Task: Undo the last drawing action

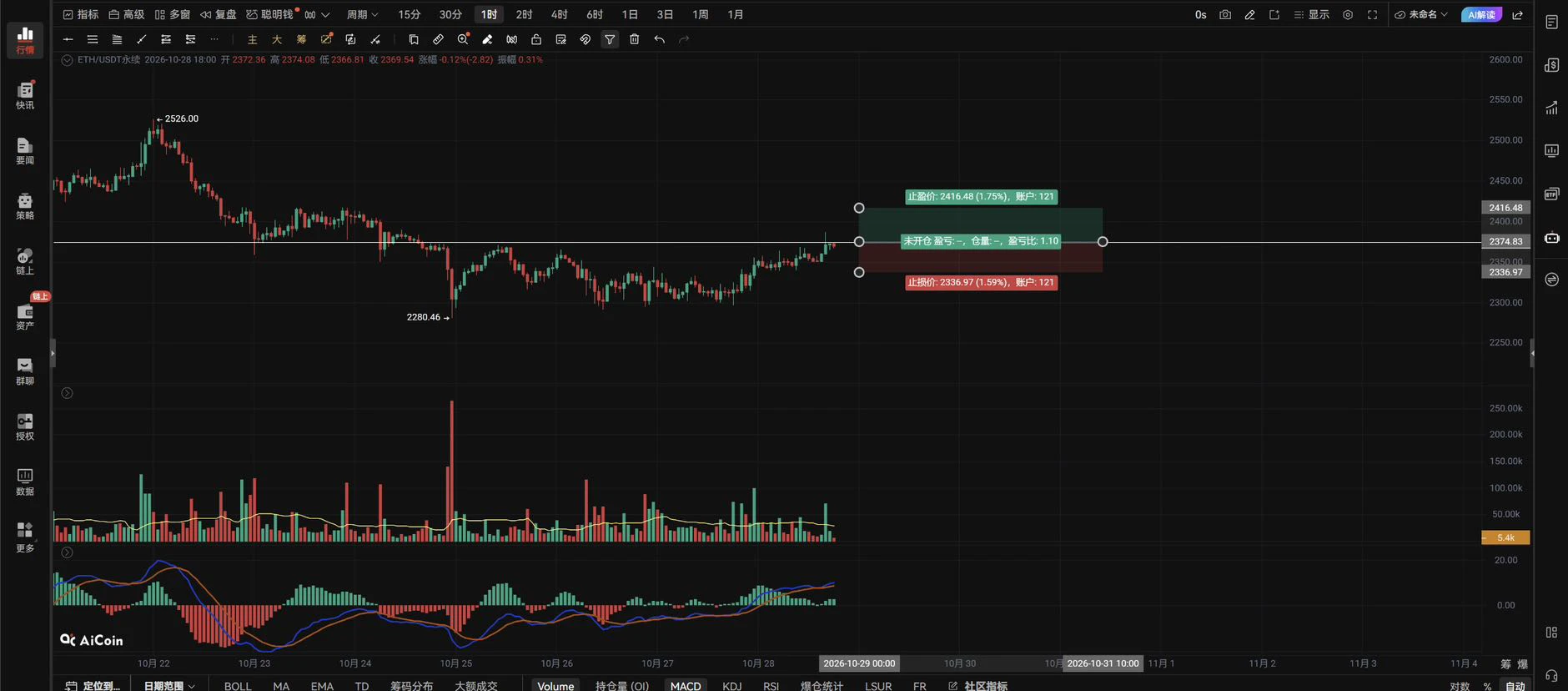Action: pos(659,39)
